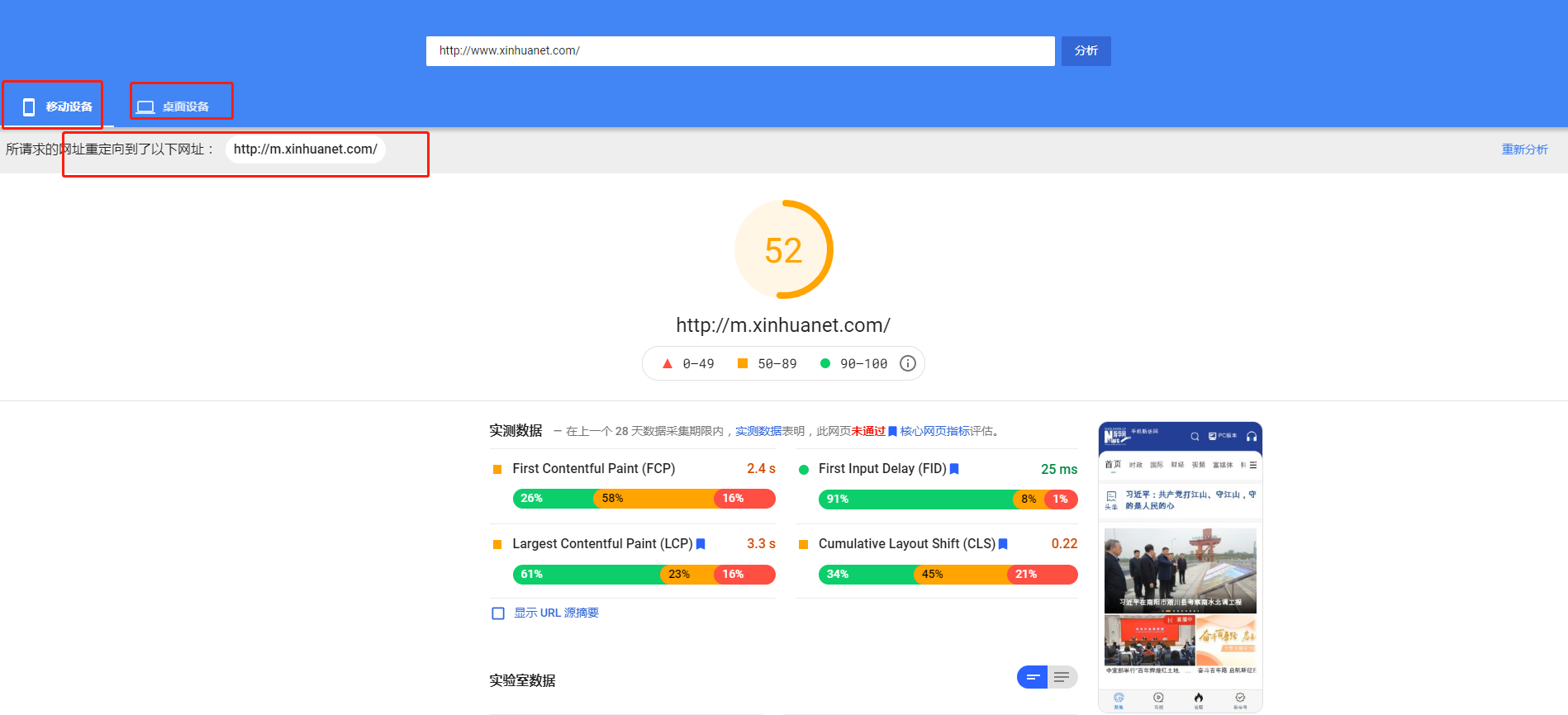Click the 显示 URL 源摘要 label text

556,613
